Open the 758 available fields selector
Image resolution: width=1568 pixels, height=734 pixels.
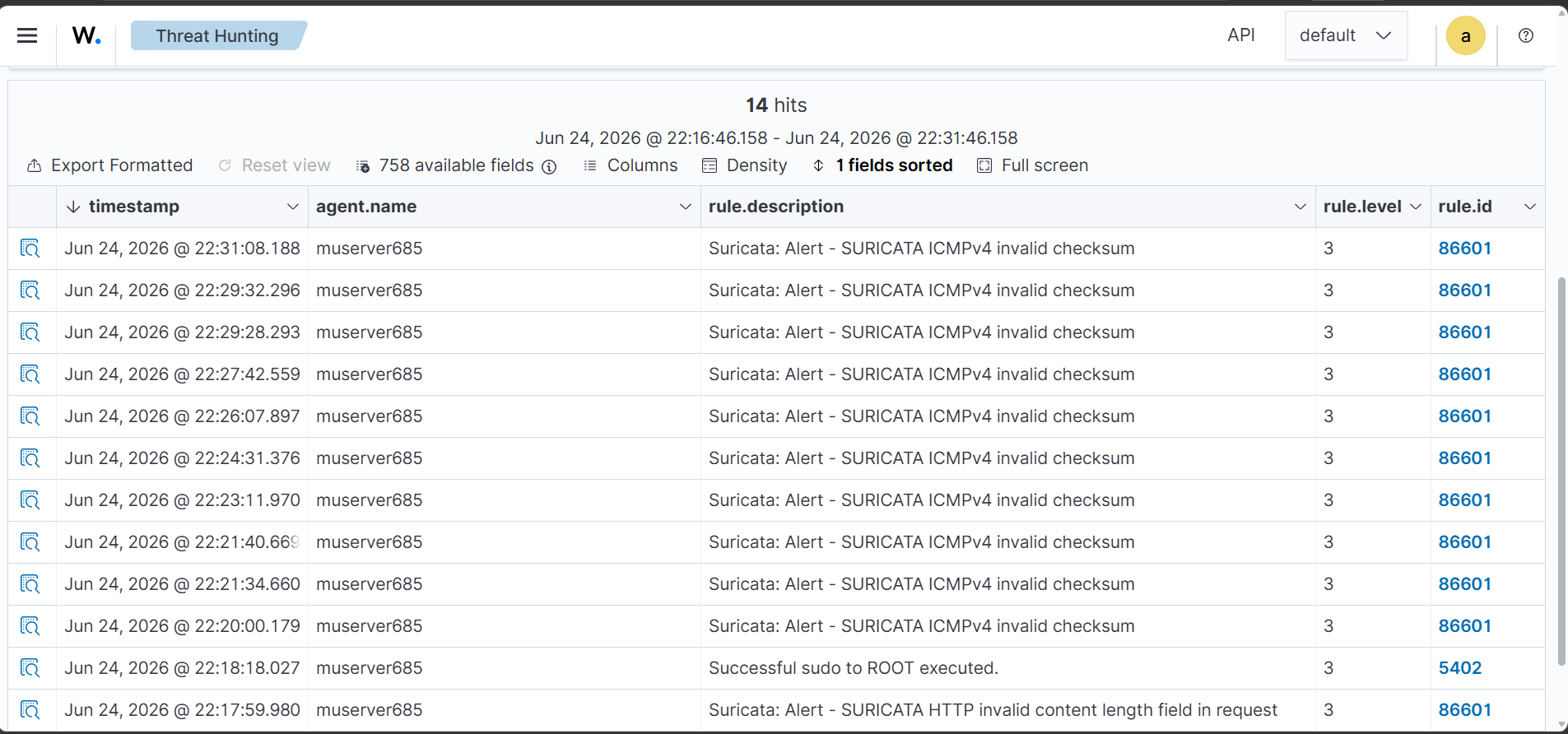pyautogui.click(x=445, y=165)
